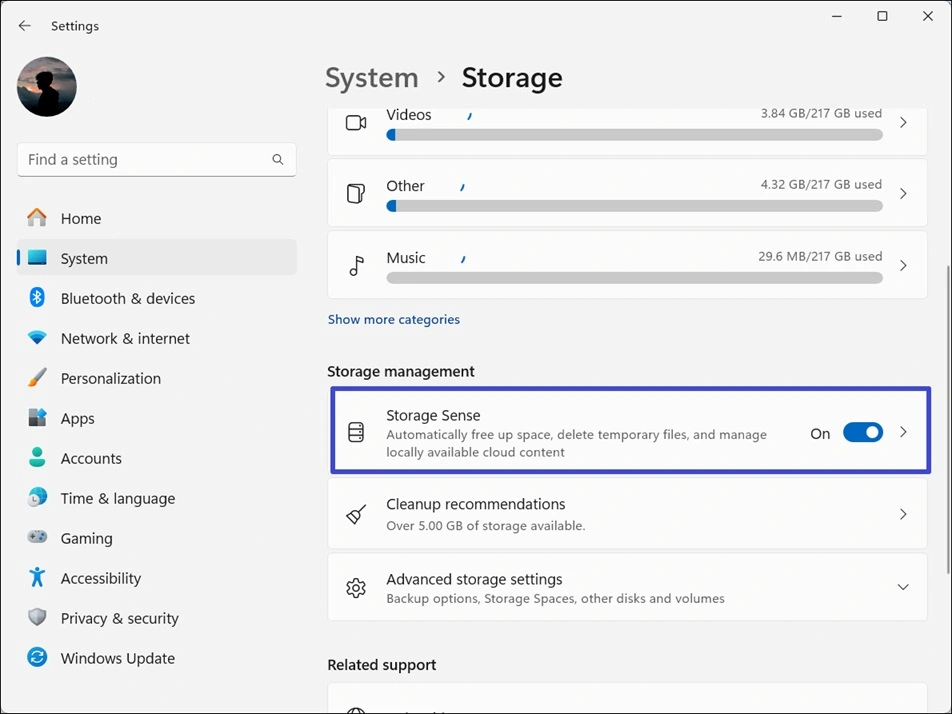Open Storage Sense details chevron

tap(903, 433)
